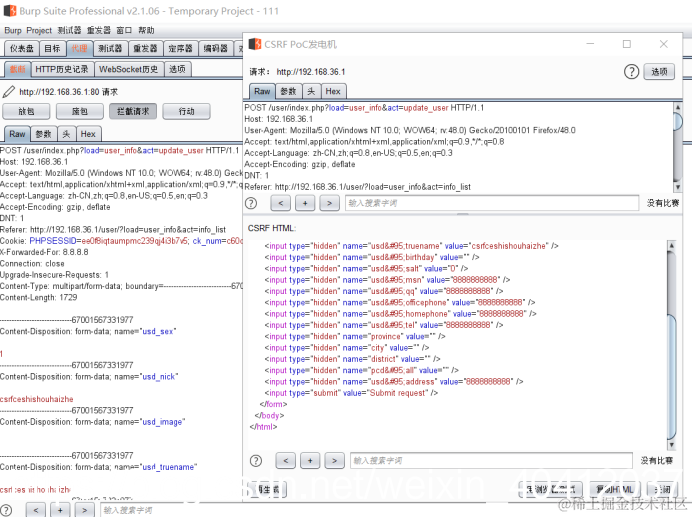Click next match button in main window bottom
This screenshot has width=693, height=517.
84,510
